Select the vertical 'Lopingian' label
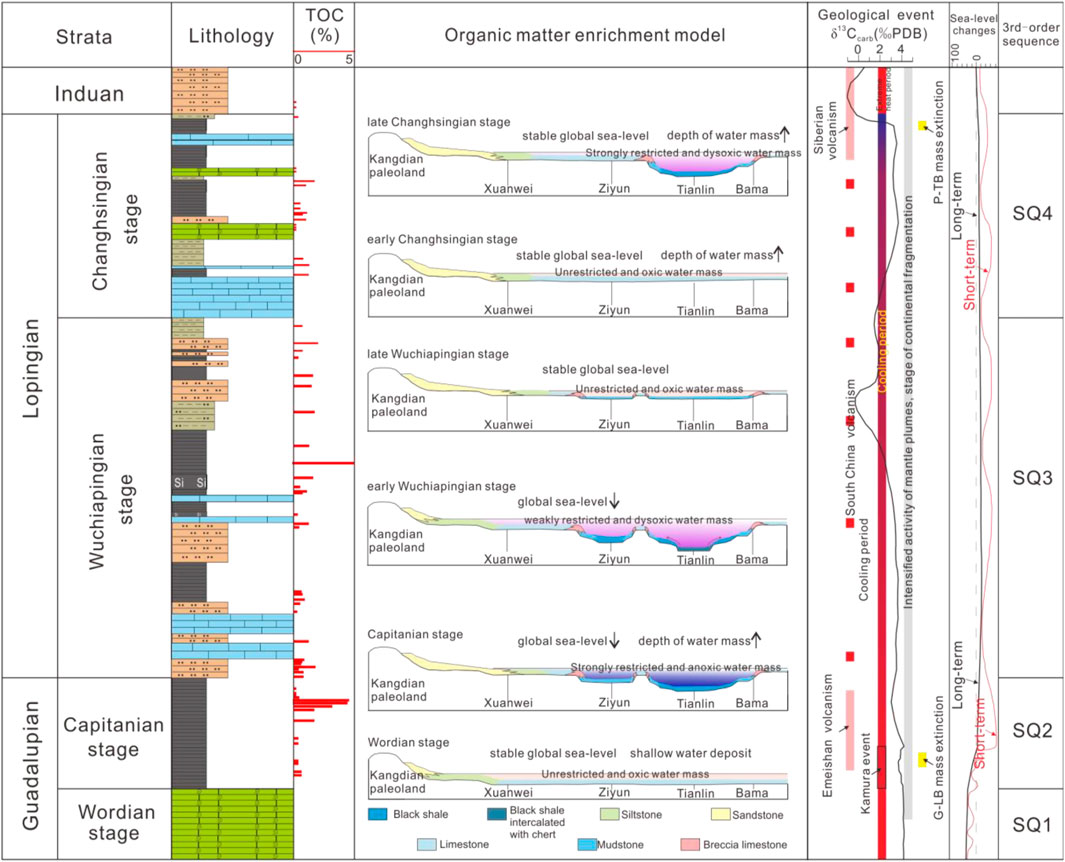Viewport: 1065px width, 862px height. coord(31,367)
